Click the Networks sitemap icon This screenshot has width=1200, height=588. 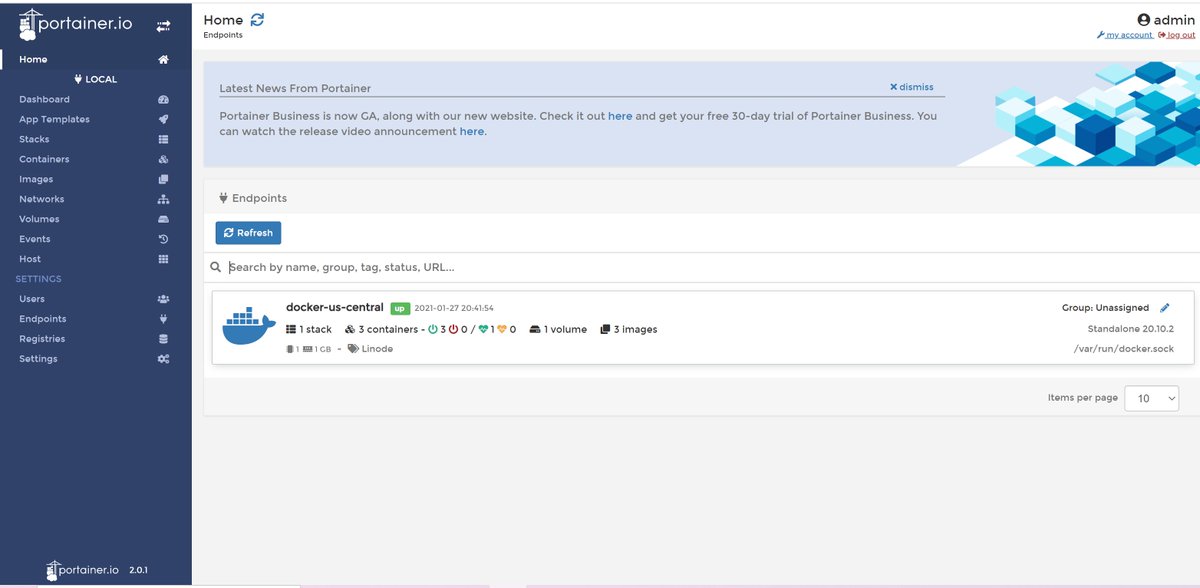[163, 199]
